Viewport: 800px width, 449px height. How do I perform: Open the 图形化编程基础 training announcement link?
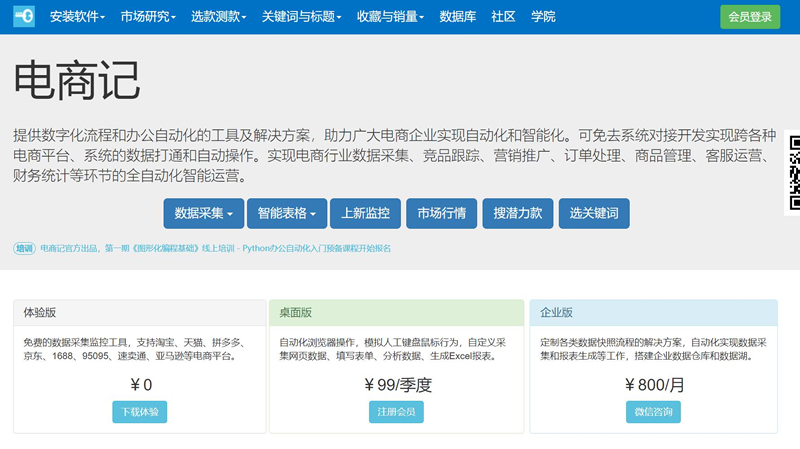pos(215,248)
